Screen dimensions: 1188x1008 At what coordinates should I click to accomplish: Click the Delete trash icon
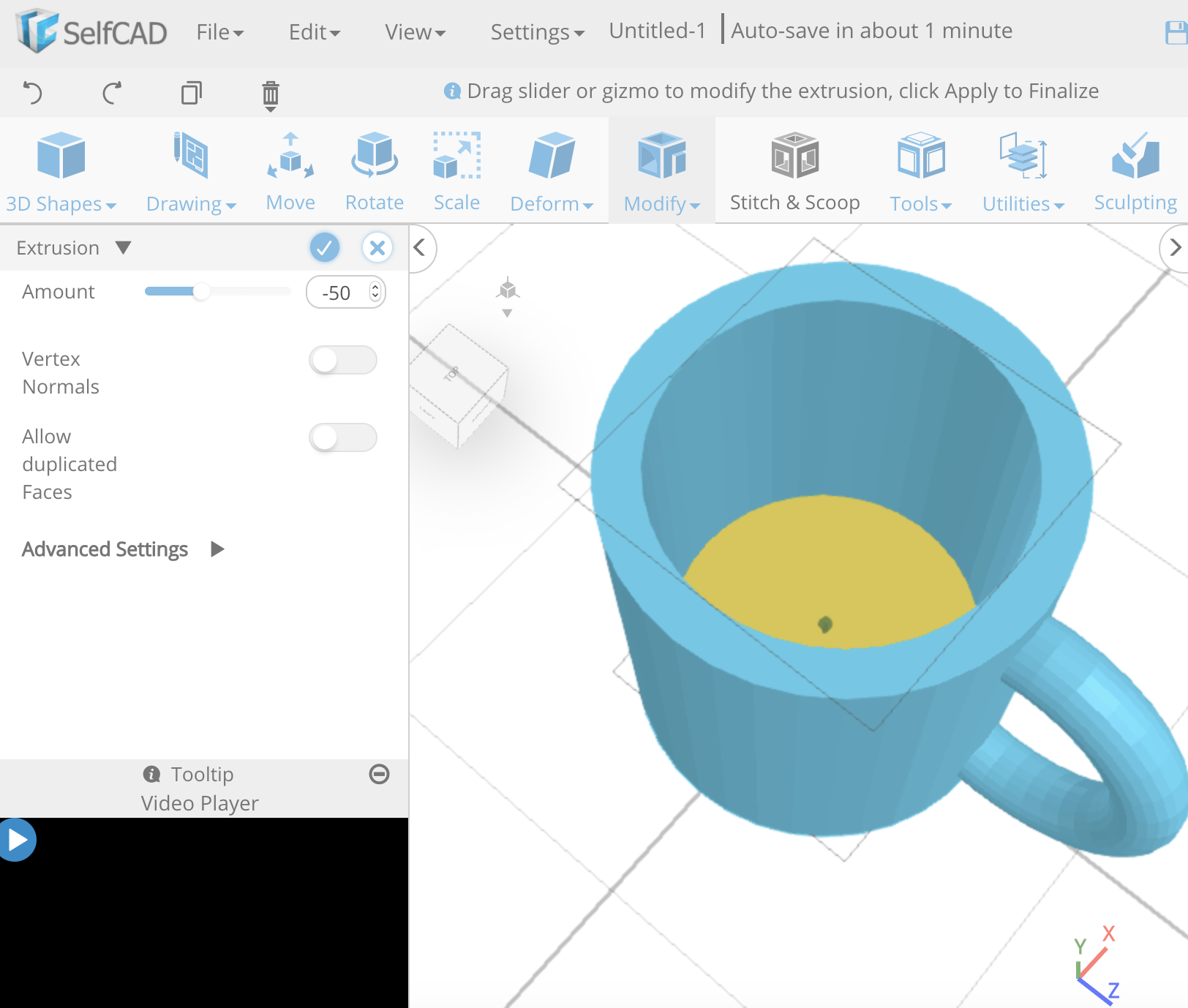click(271, 94)
